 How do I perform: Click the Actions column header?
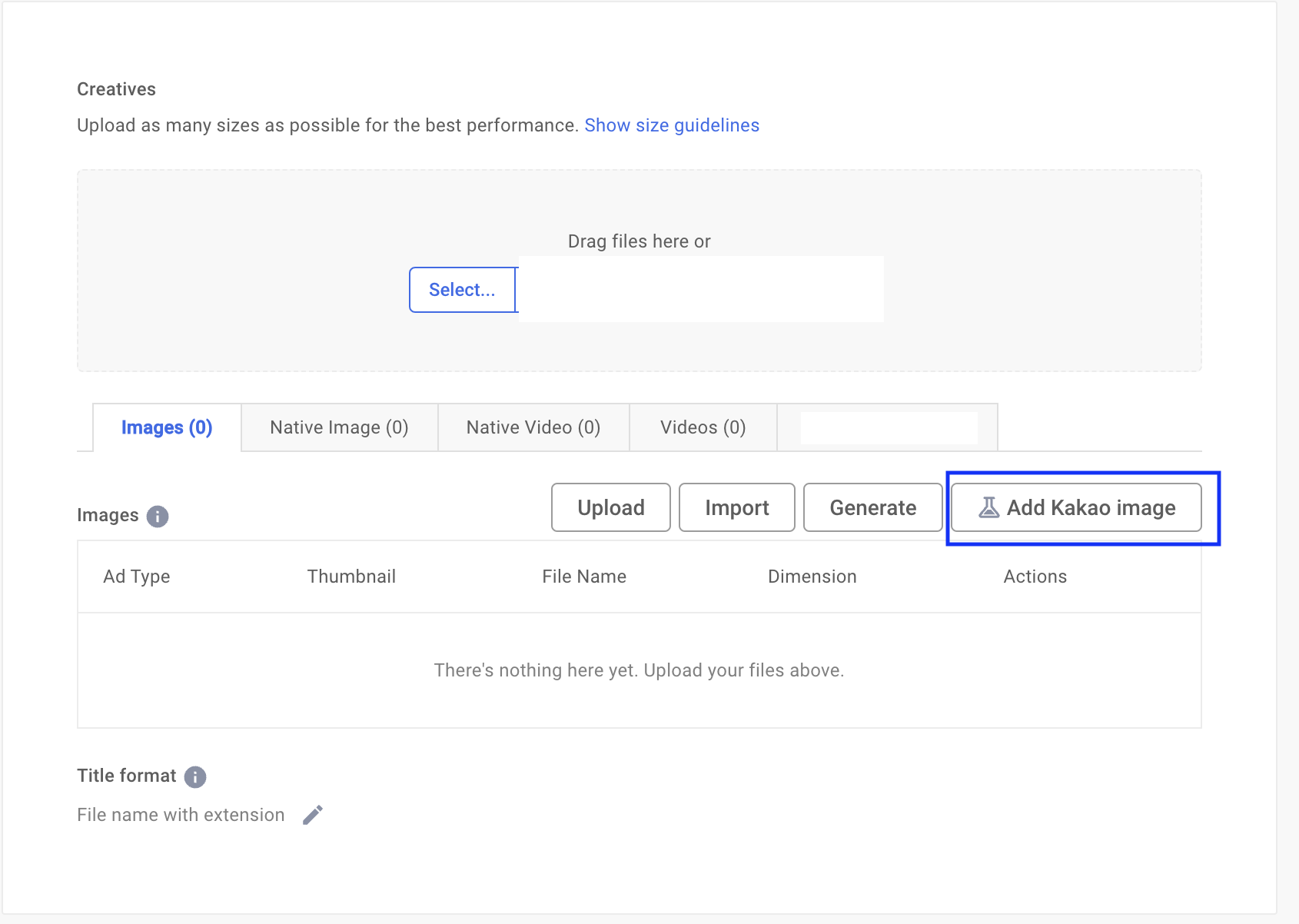click(x=1035, y=577)
